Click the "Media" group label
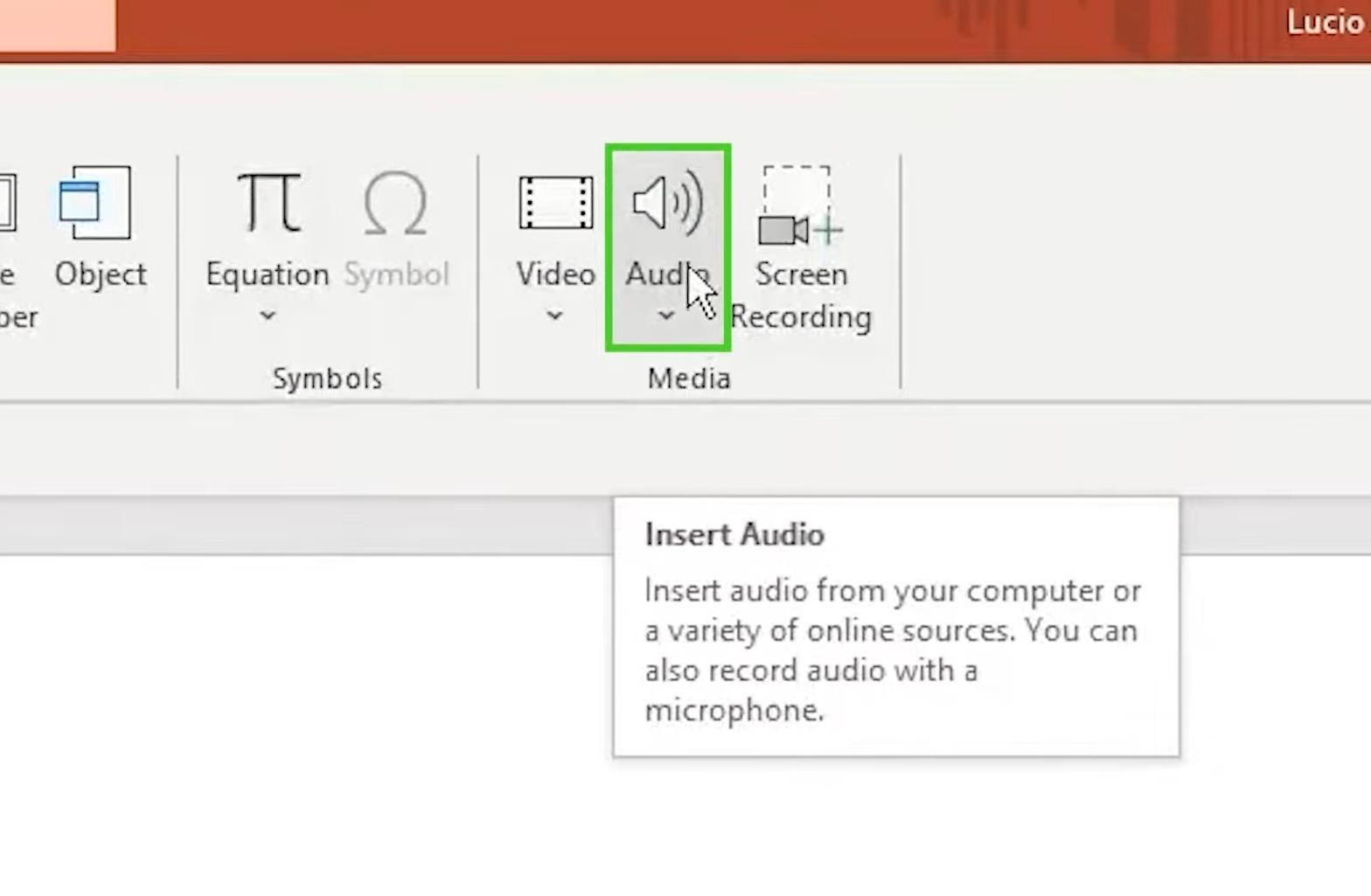The height and width of the screenshot is (896, 1371). tap(688, 379)
